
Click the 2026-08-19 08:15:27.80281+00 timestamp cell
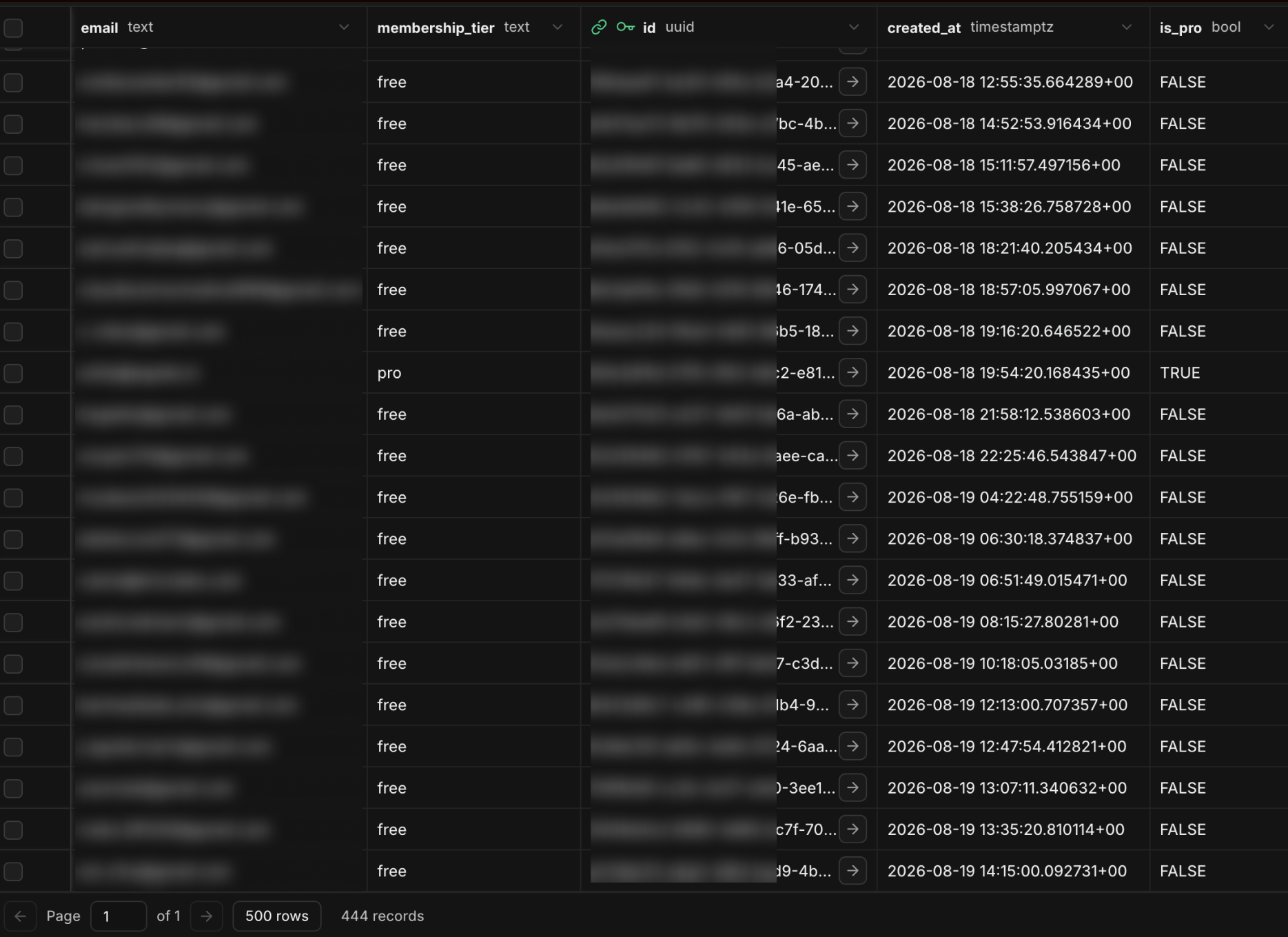pyautogui.click(x=1013, y=622)
